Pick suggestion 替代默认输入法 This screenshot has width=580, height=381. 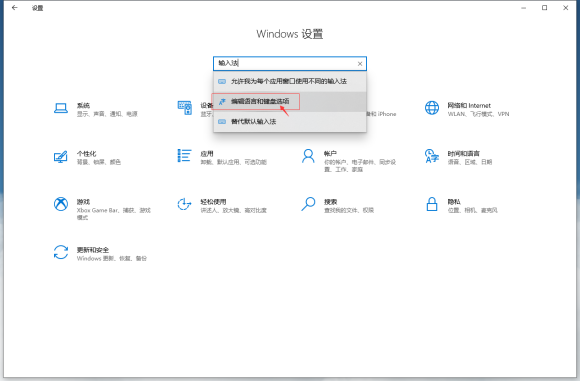click(290, 121)
